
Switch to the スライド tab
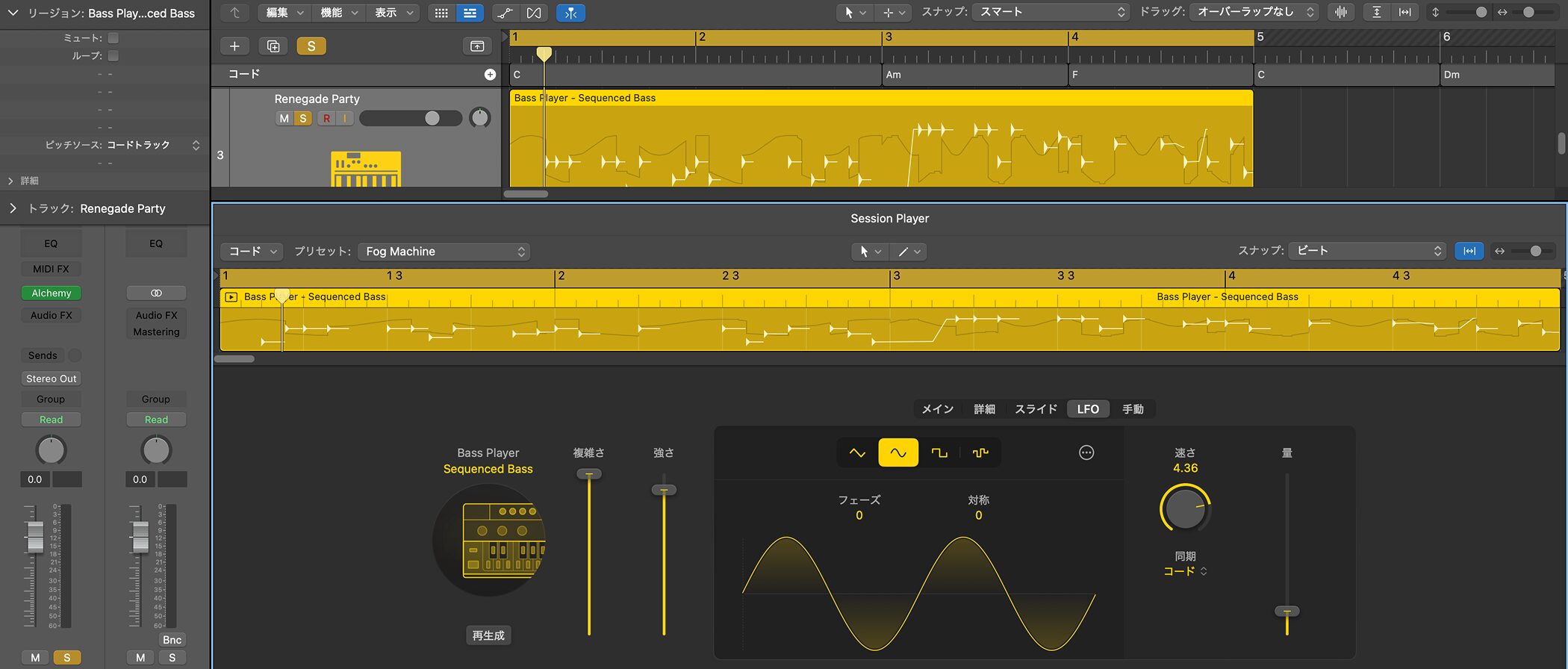(1036, 409)
